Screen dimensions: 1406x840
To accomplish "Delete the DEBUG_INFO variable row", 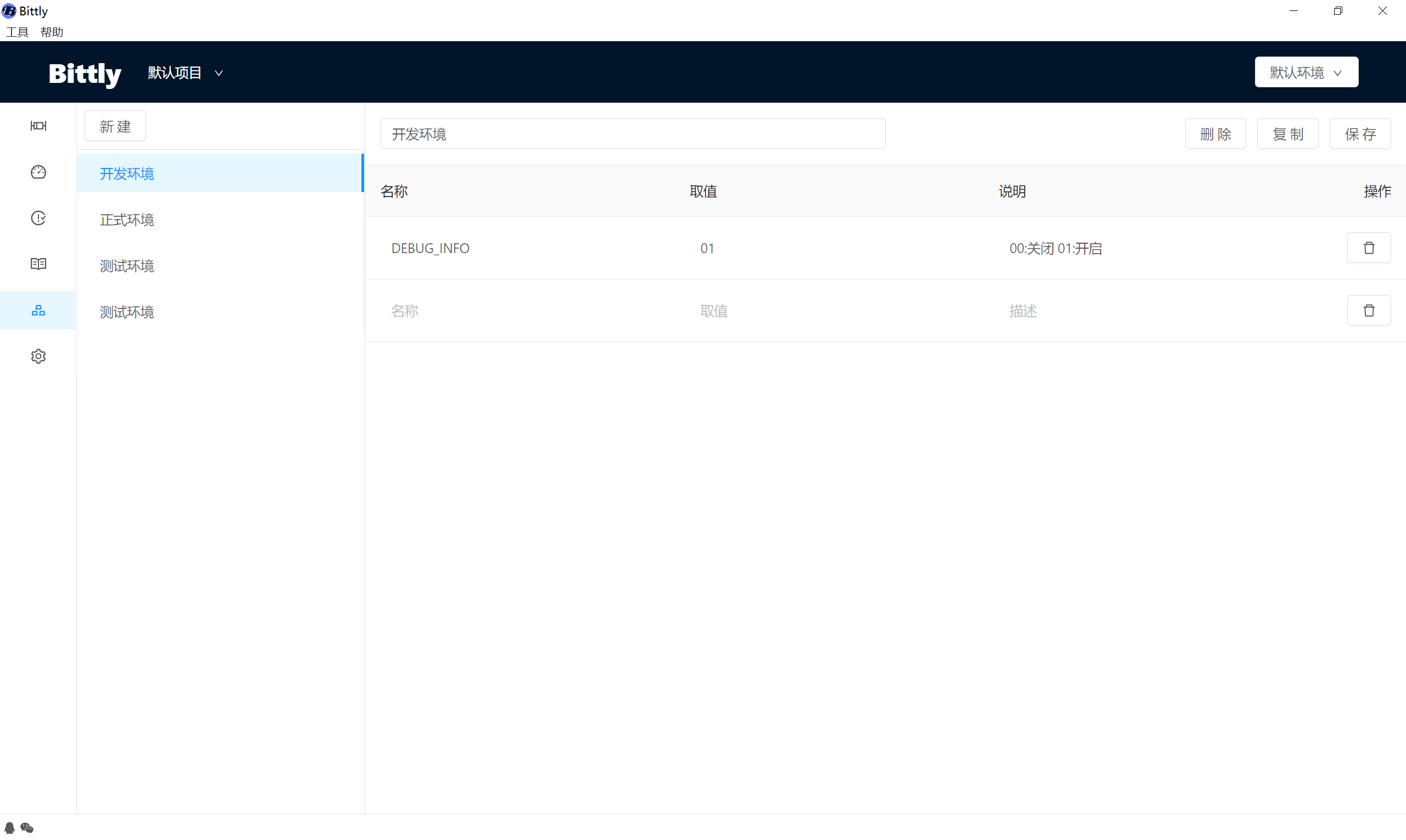I will coord(1369,248).
